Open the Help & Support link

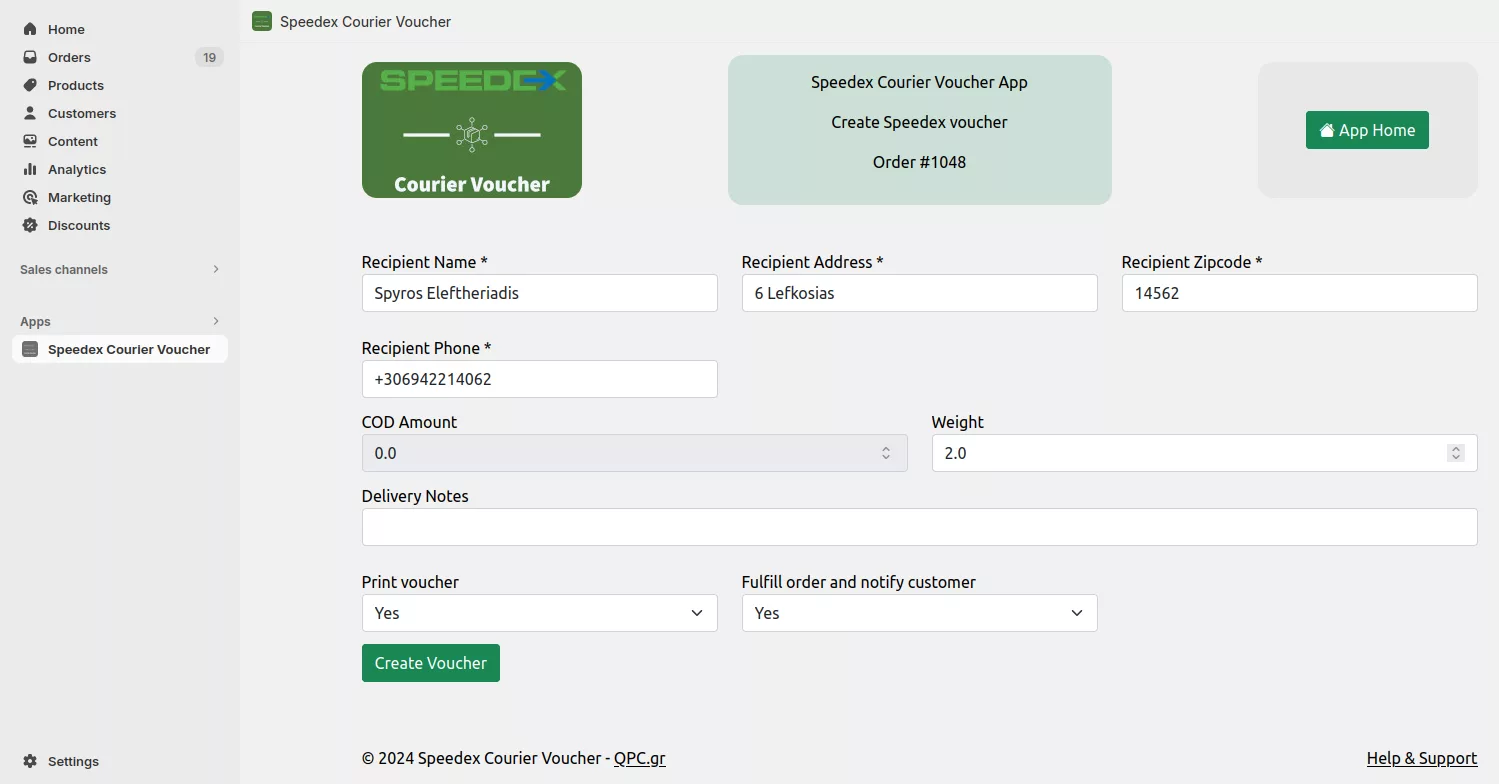tap(1422, 758)
